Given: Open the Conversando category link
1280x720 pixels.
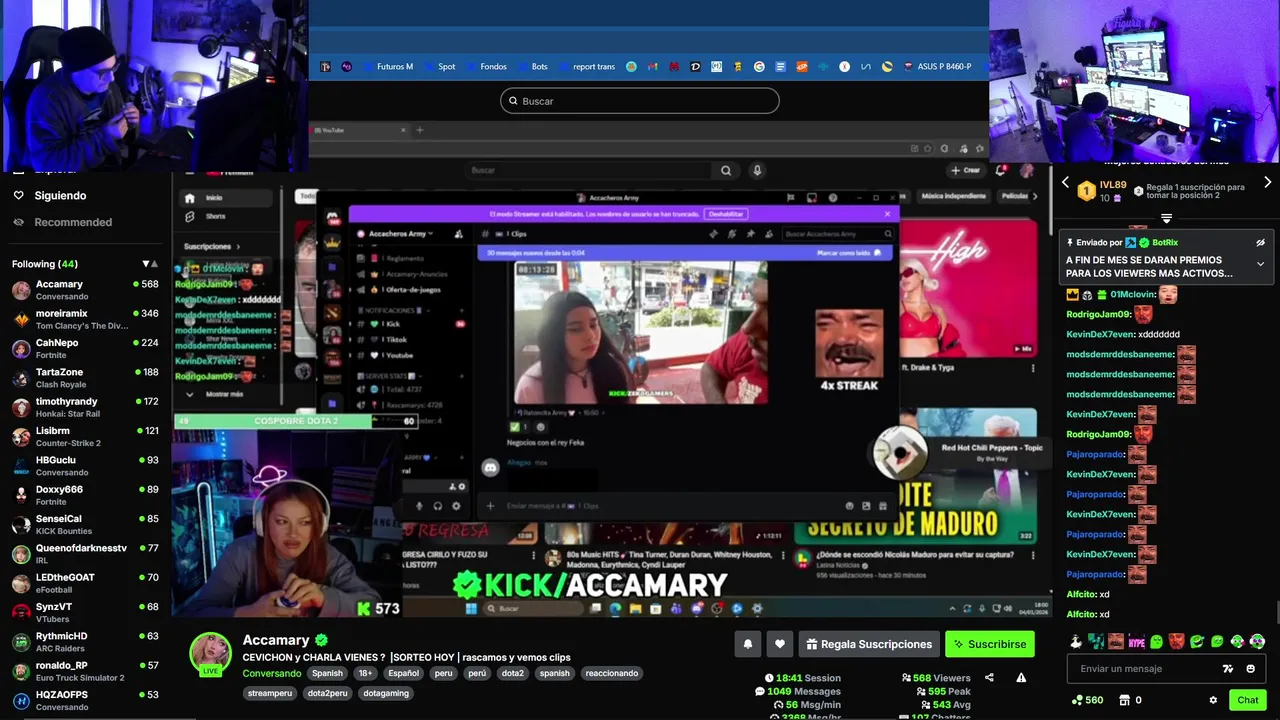Looking at the screenshot, I should [272, 673].
